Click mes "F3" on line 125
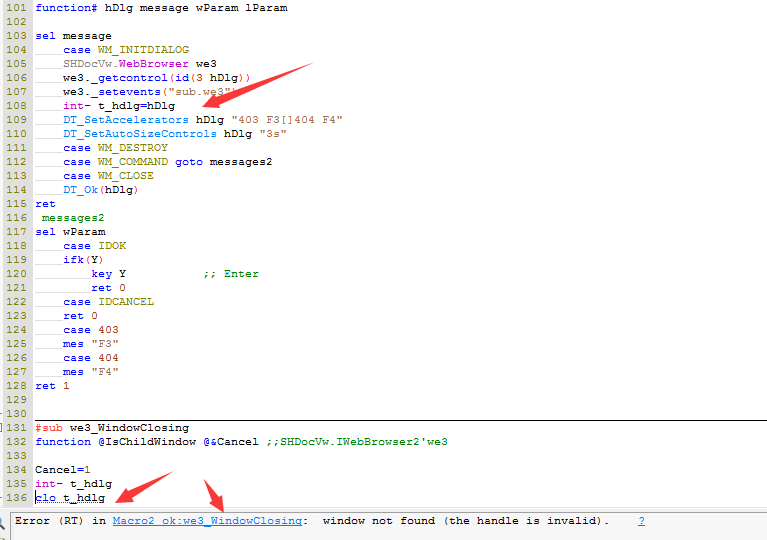 (x=91, y=344)
